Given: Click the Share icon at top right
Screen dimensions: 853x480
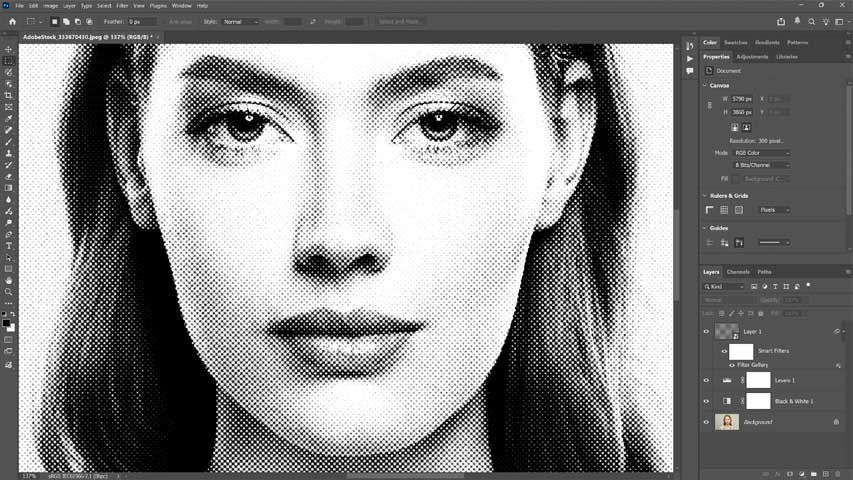Looking at the screenshot, I should point(781,21).
